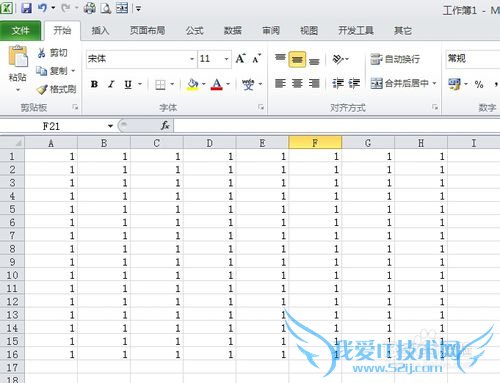Apply the red font color
Screen dimensions: 500x383
pos(217,84)
